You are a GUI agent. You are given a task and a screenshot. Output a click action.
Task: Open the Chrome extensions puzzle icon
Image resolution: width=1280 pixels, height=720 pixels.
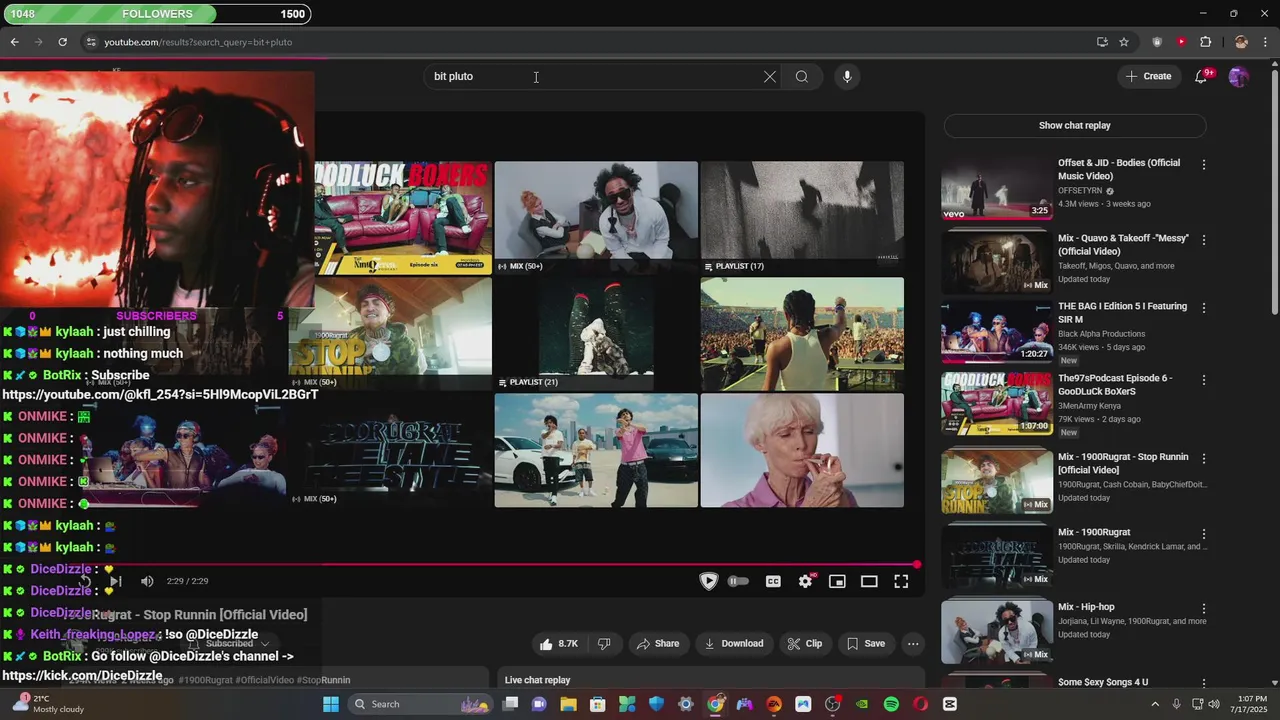tap(1205, 42)
